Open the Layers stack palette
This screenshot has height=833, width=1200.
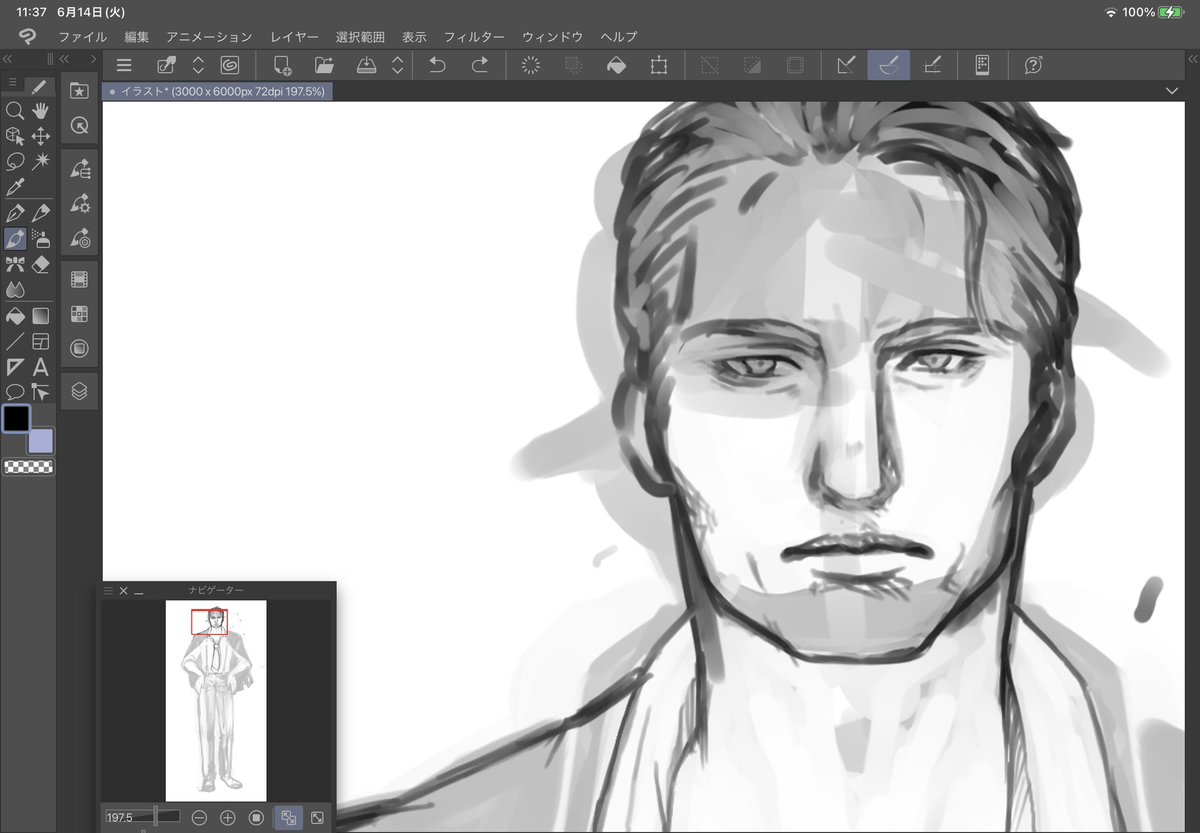click(x=79, y=391)
